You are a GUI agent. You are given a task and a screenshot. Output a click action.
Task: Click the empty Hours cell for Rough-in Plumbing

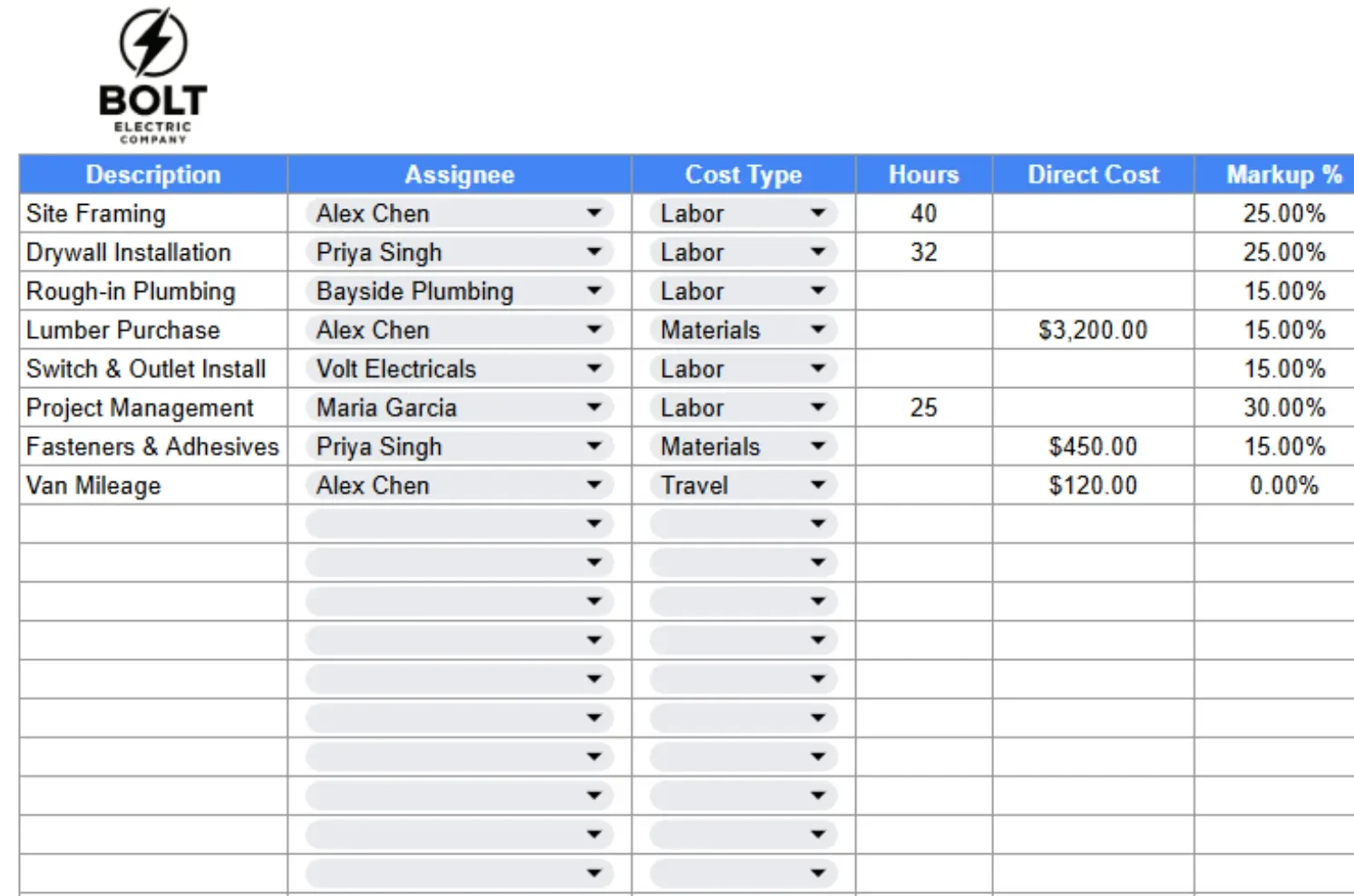coord(923,291)
